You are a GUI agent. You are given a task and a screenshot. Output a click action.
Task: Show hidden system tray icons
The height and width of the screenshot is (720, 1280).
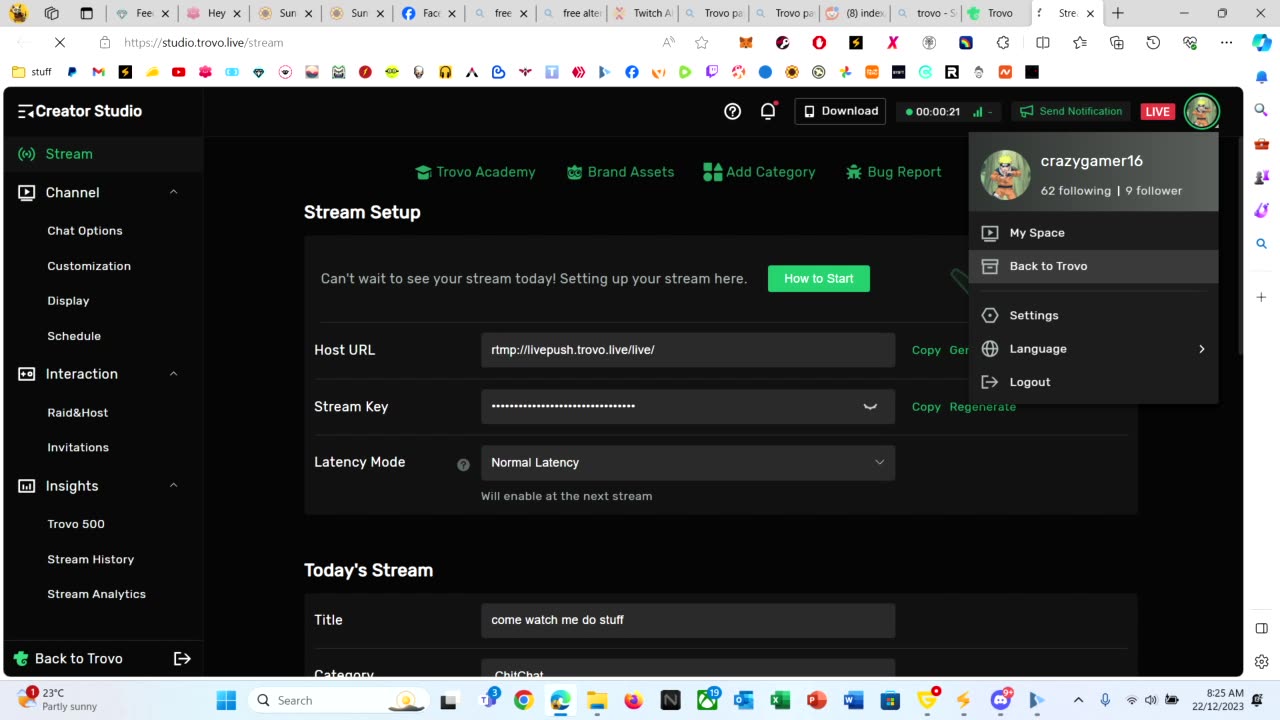pyautogui.click(x=1078, y=700)
